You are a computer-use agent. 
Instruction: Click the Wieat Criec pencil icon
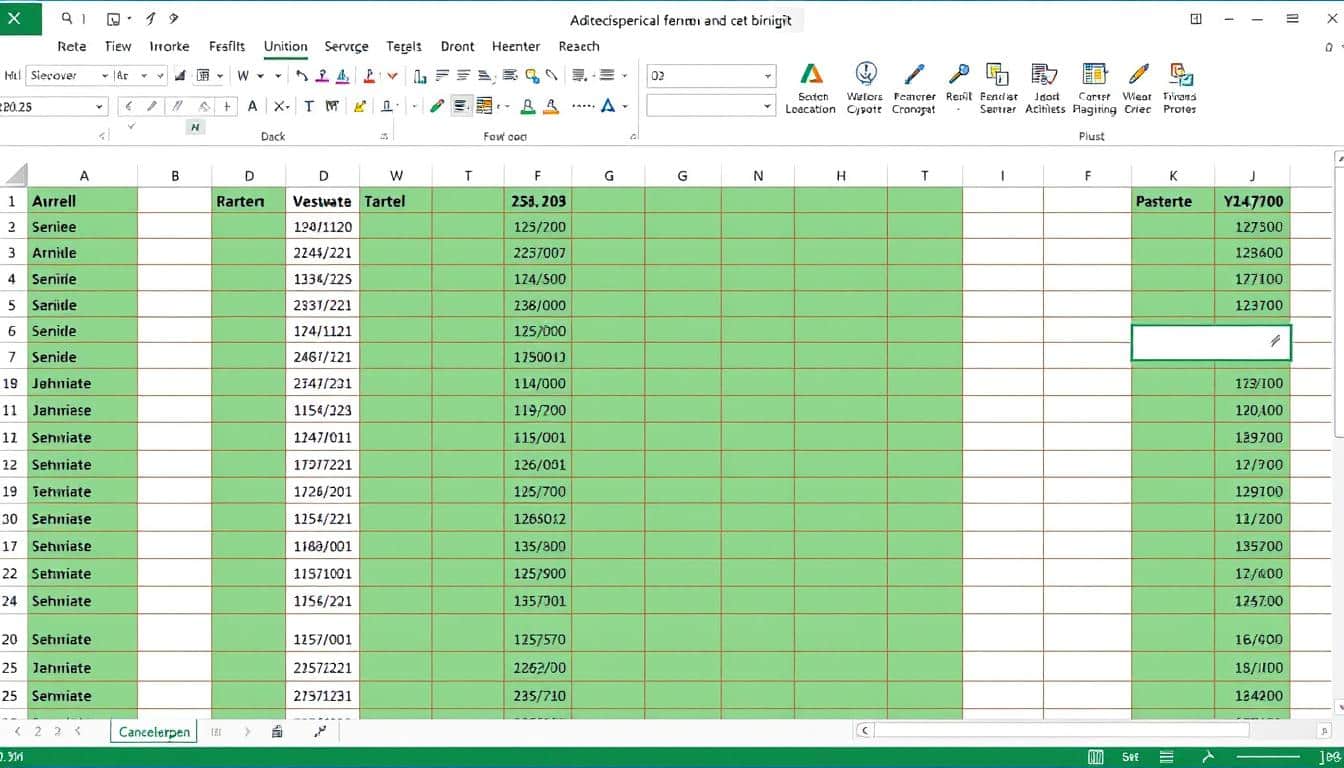(1138, 74)
